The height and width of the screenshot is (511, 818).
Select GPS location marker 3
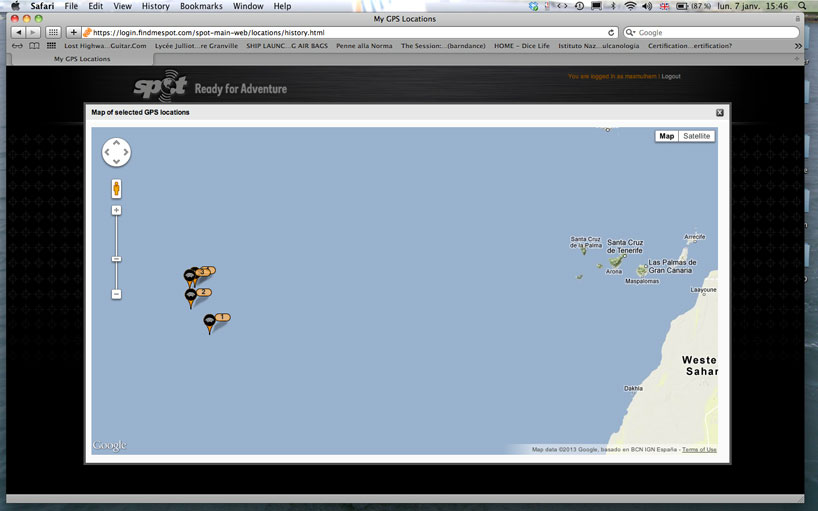click(x=190, y=277)
